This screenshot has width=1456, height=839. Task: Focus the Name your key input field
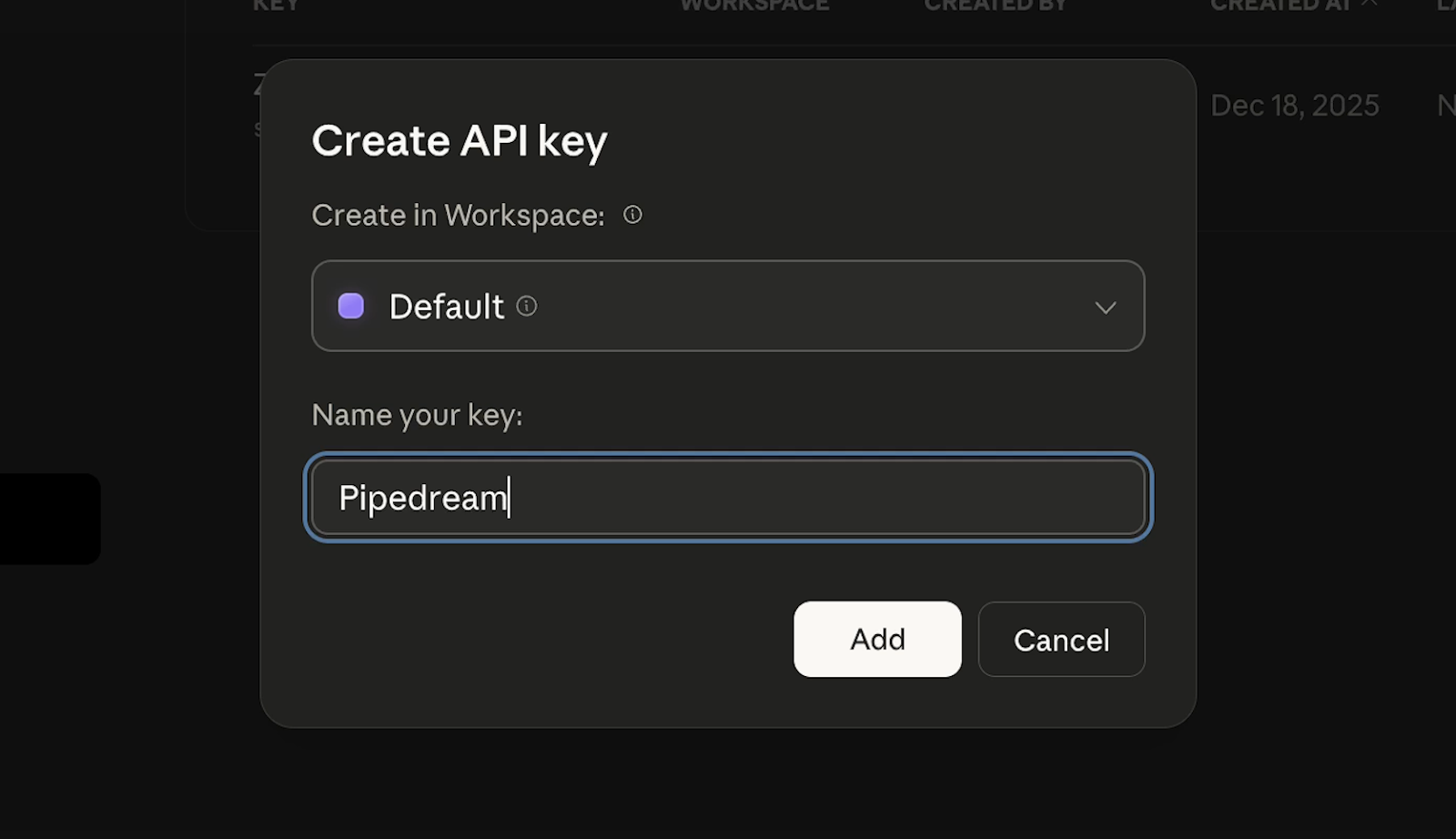click(728, 498)
